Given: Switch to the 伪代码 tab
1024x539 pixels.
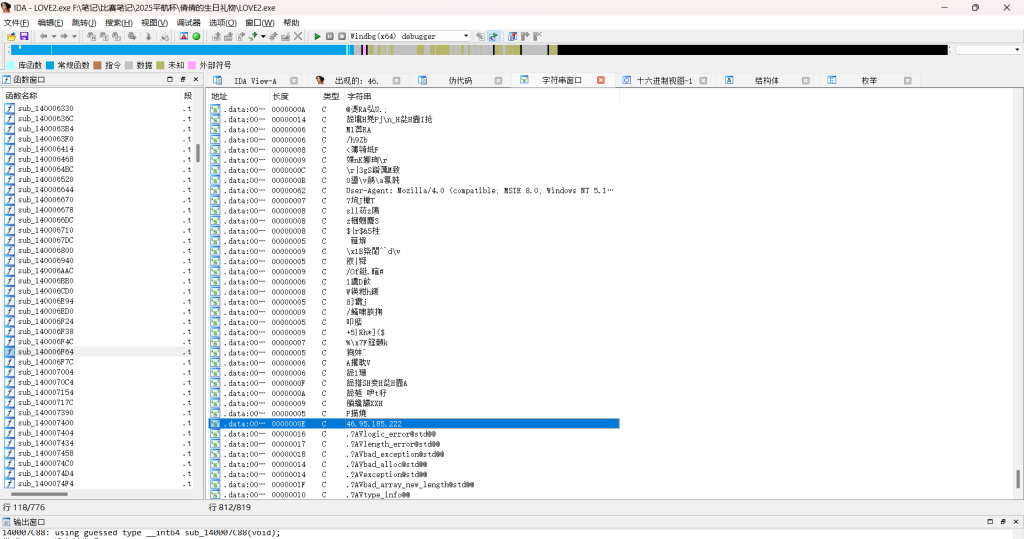Looking at the screenshot, I should coord(459,80).
